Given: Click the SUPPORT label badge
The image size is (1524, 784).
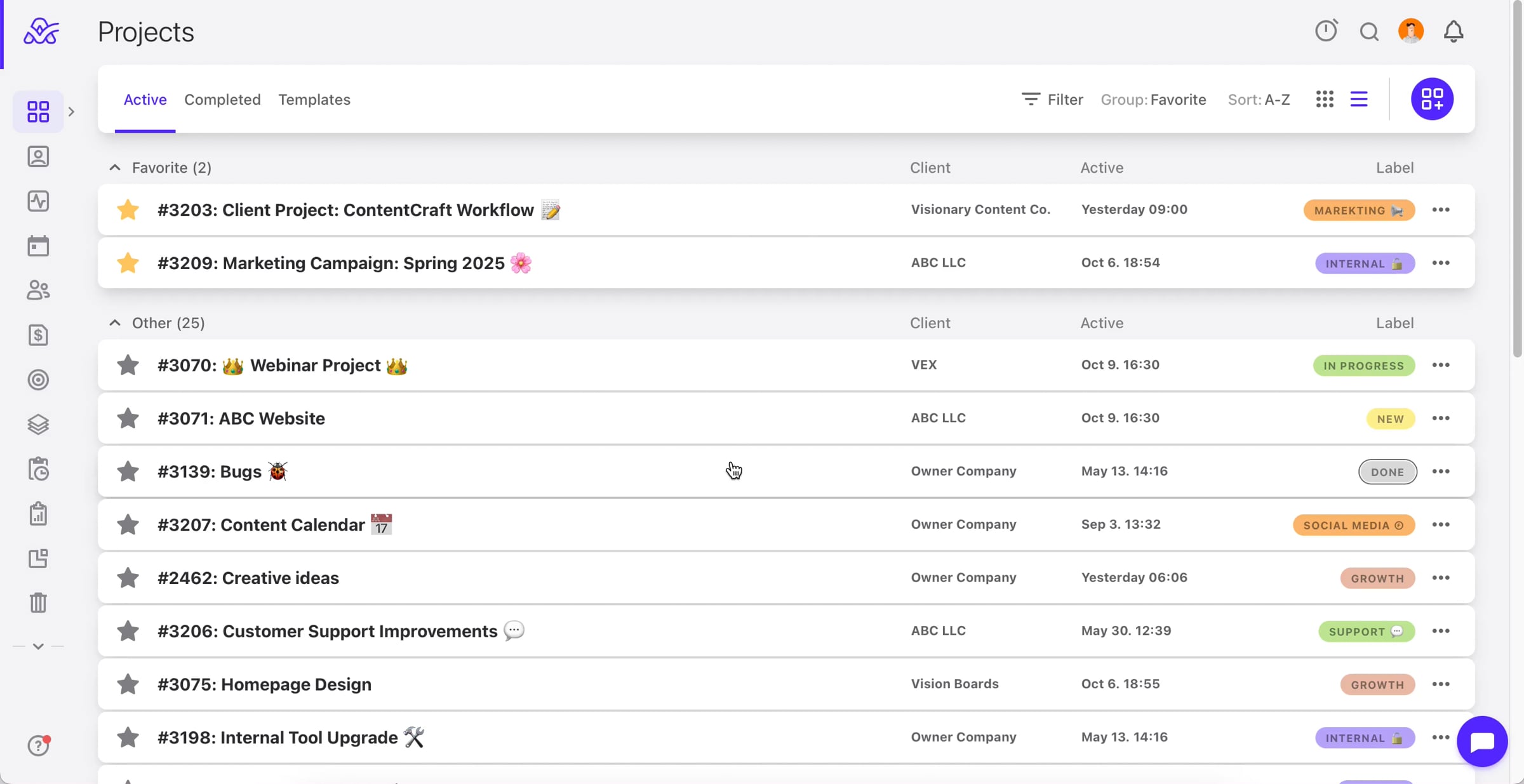Looking at the screenshot, I should point(1367,632).
